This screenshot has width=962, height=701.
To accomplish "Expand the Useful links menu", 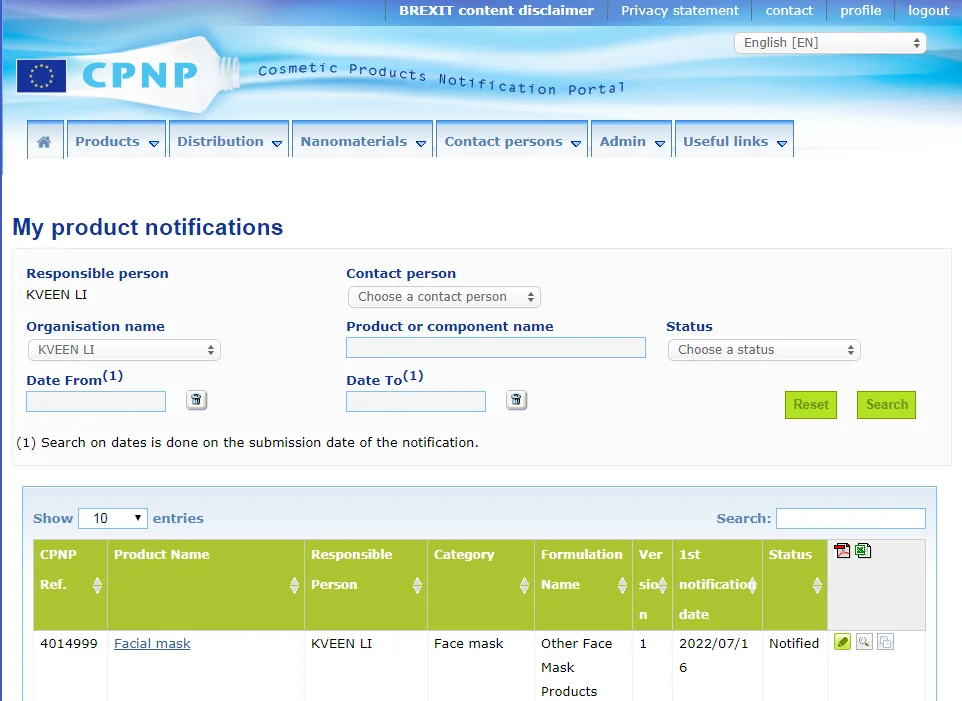I will coord(734,142).
